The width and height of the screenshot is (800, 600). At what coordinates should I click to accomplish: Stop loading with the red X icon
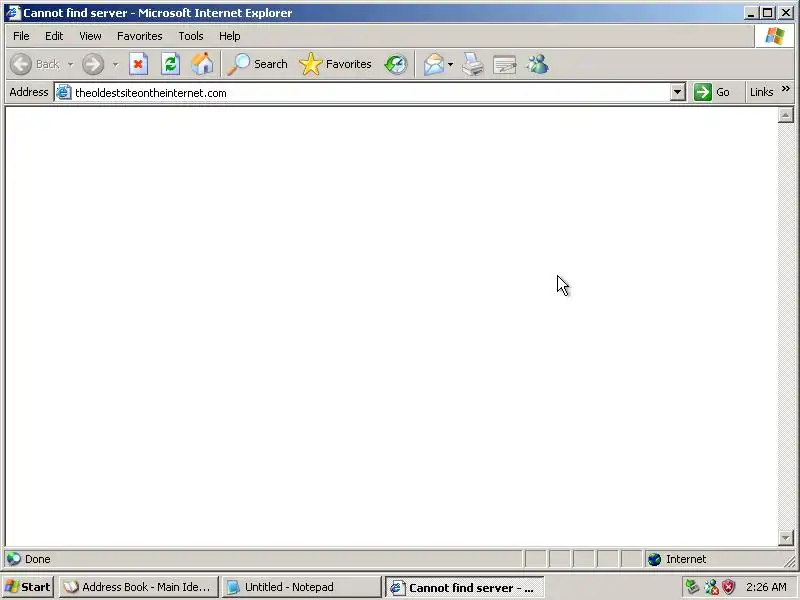(138, 64)
